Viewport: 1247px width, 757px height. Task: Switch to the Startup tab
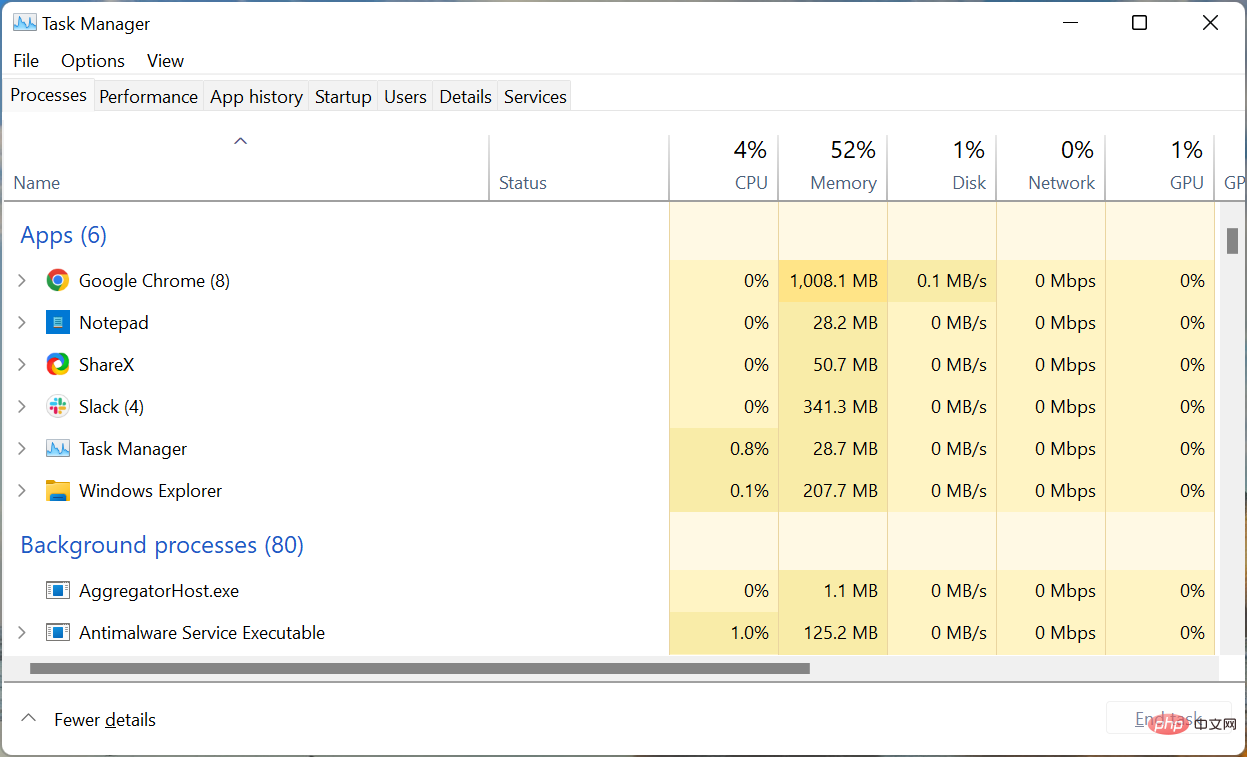(343, 97)
